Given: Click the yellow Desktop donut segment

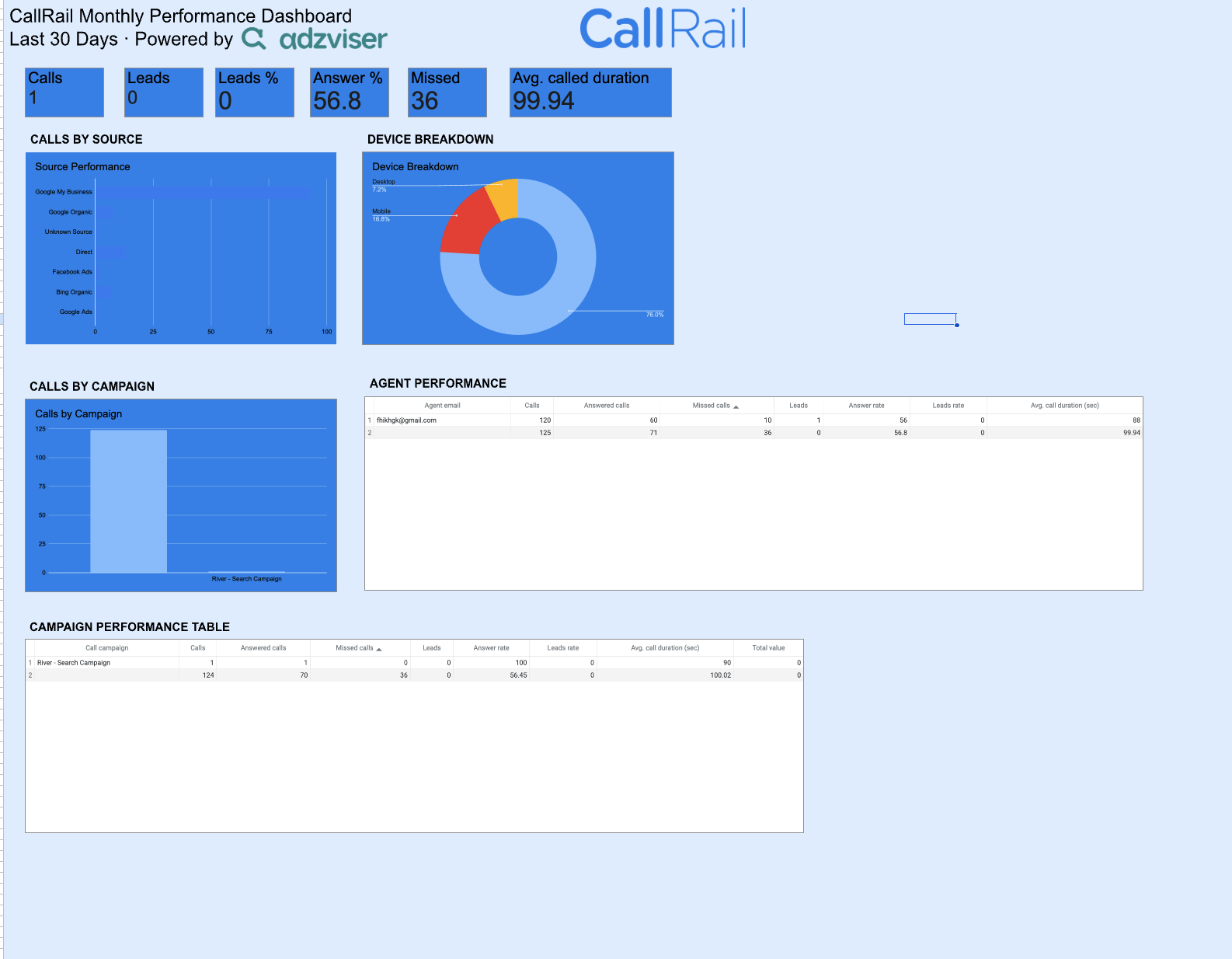Looking at the screenshot, I should [505, 198].
